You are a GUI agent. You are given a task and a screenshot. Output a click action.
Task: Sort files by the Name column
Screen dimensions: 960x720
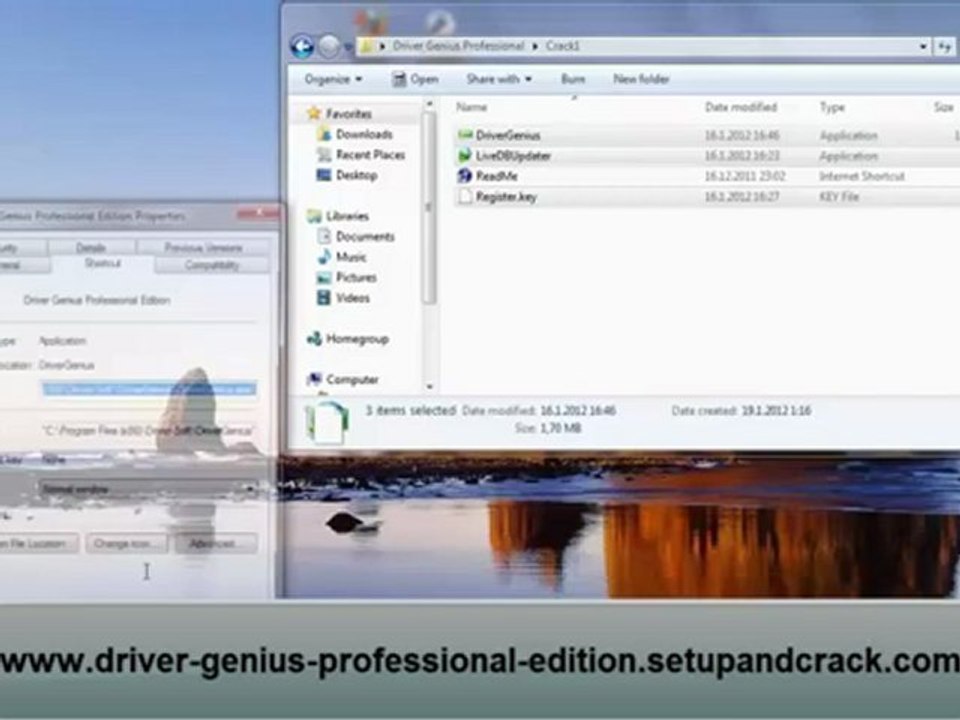tap(471, 107)
